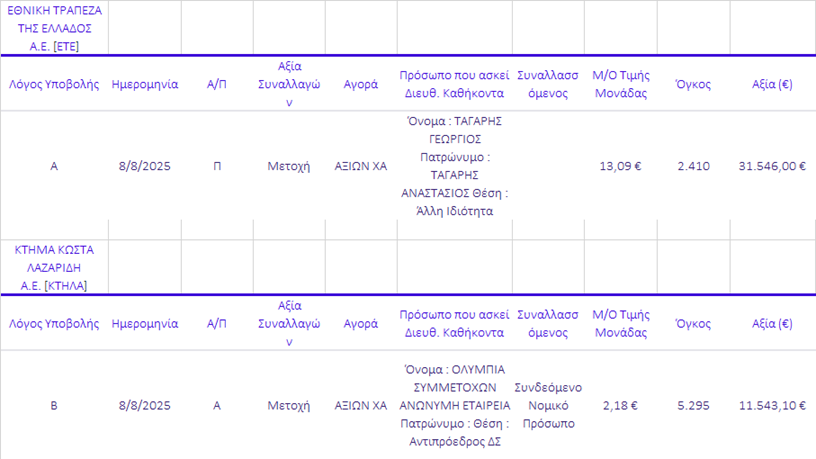This screenshot has width=816, height=459.
Task: Click the unit price 13,09 €
Action: 620,166
